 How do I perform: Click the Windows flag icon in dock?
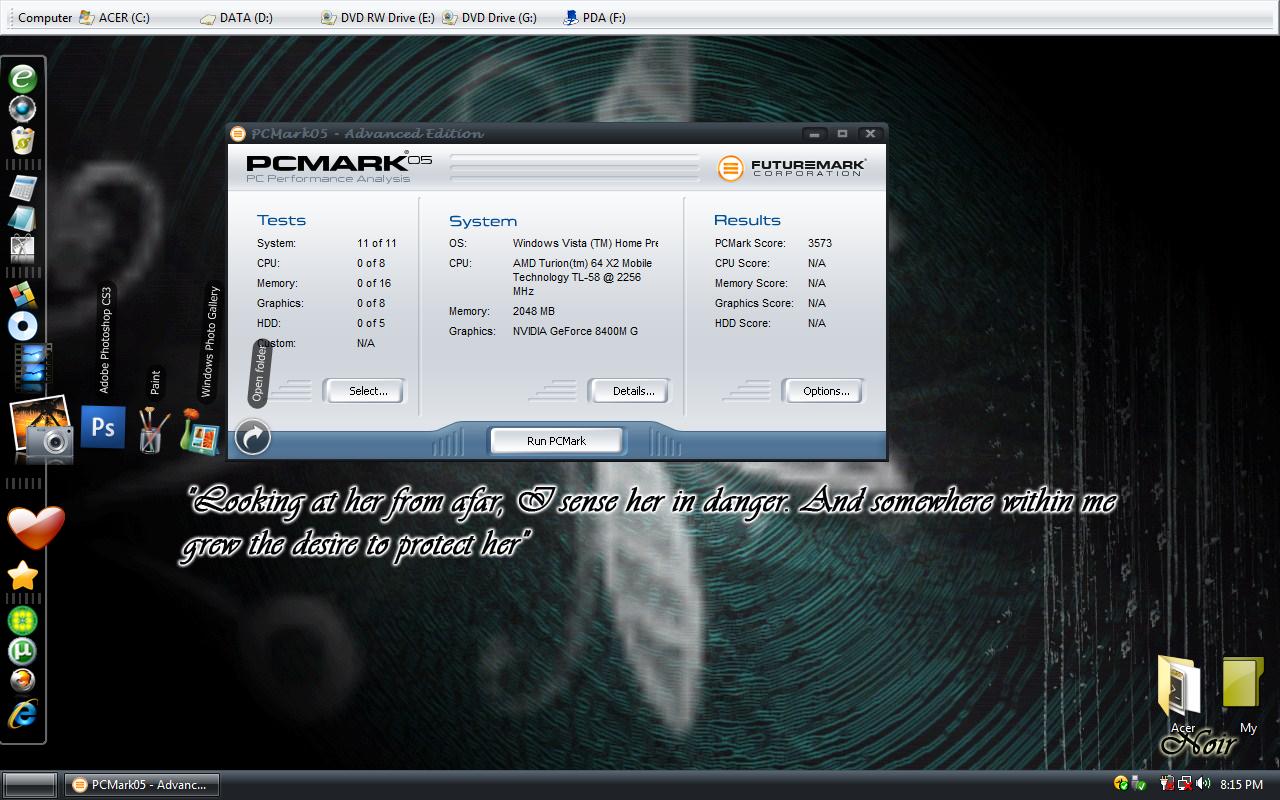pos(22,295)
